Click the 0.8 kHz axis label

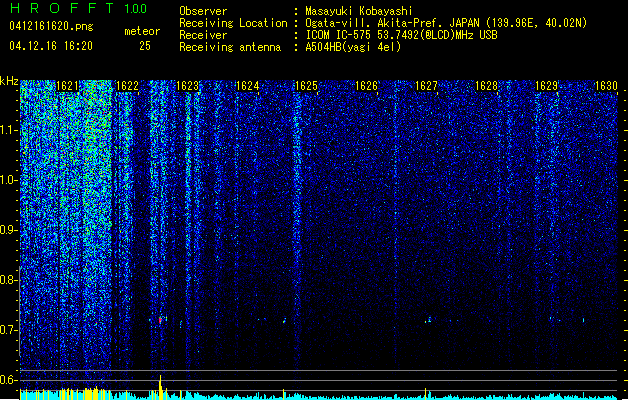[x=9, y=280]
